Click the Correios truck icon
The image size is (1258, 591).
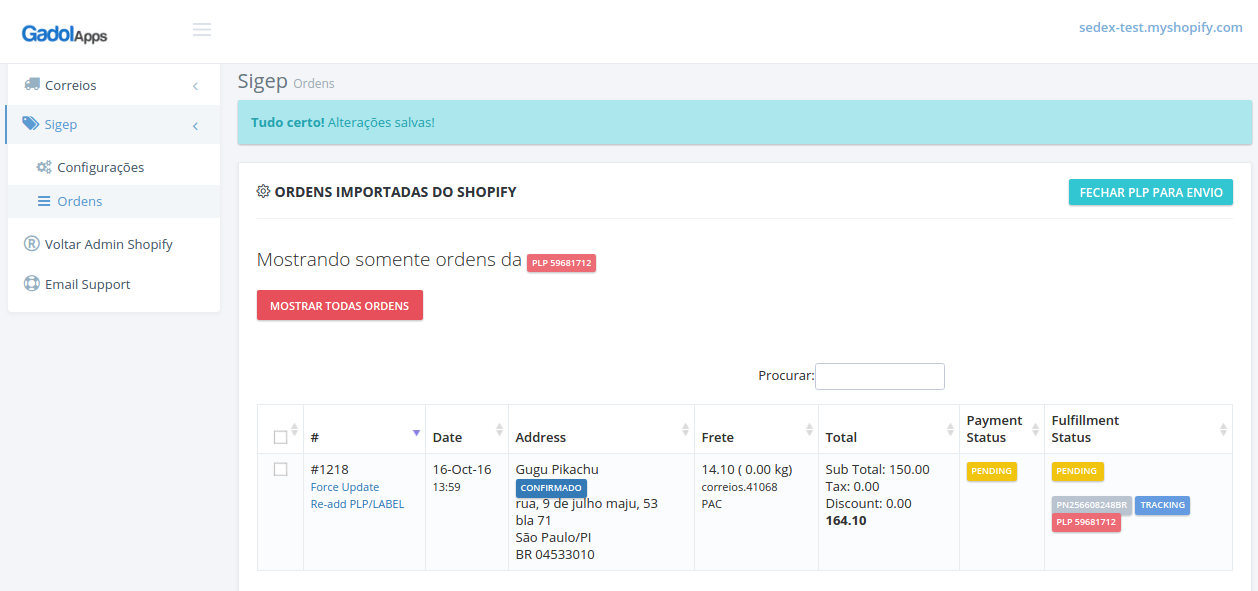(32, 85)
